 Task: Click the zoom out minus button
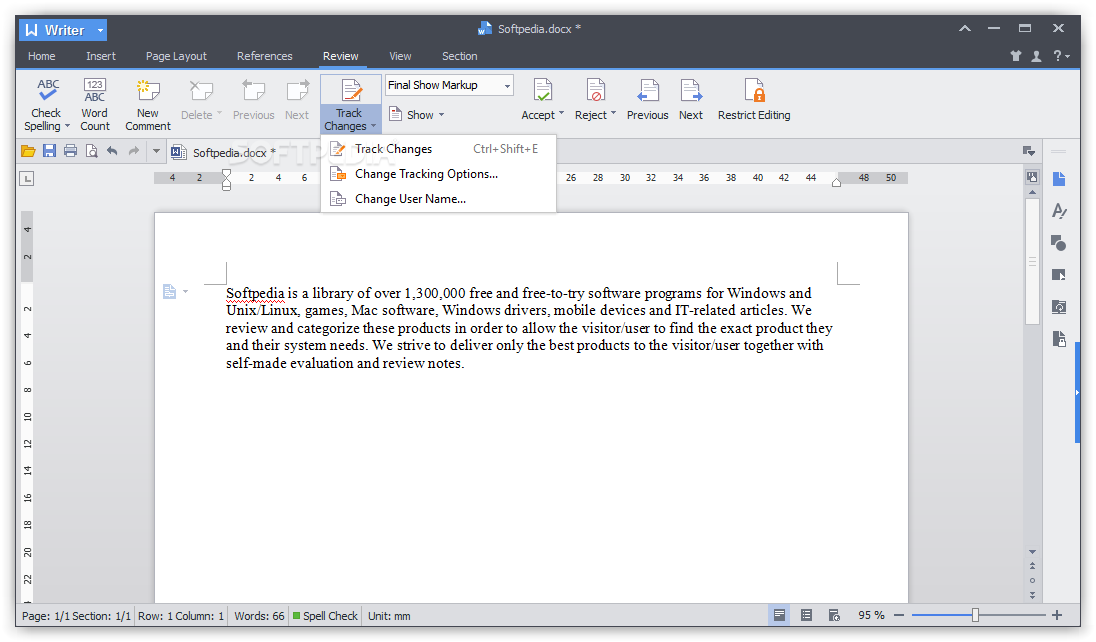click(x=899, y=615)
